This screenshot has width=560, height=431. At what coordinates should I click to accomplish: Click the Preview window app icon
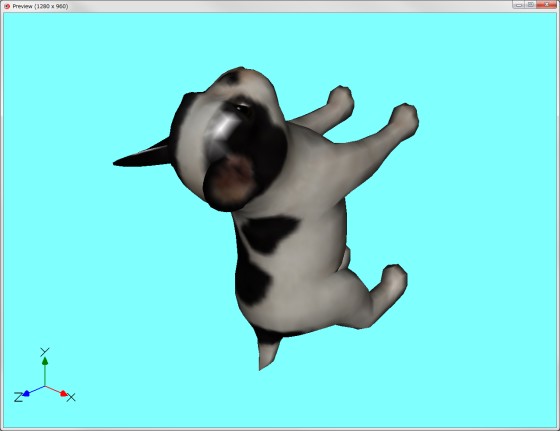pos(7,6)
